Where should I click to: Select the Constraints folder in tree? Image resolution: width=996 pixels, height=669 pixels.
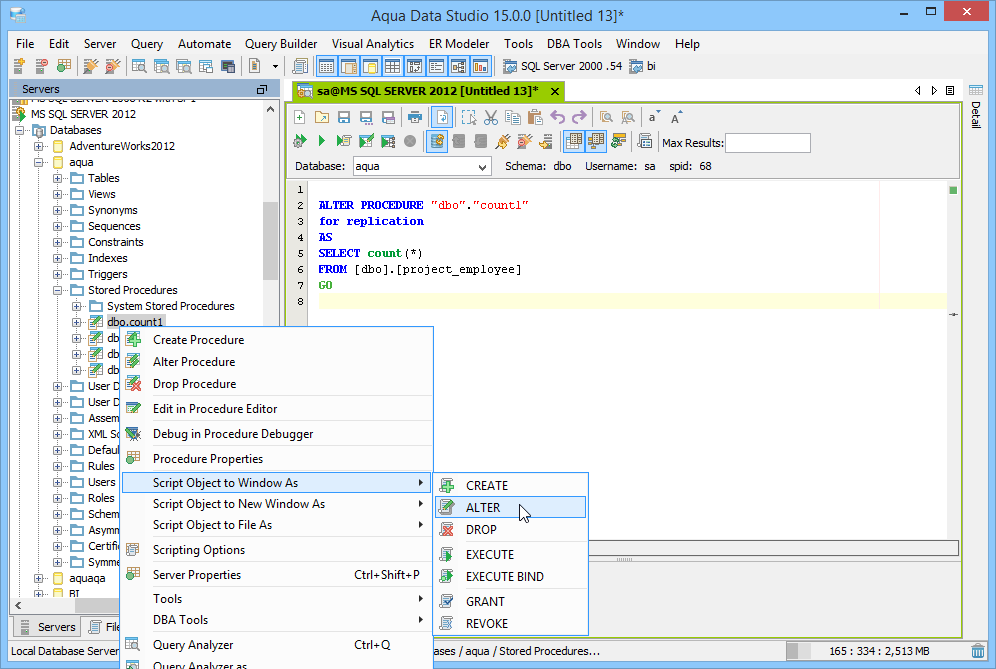[116, 242]
